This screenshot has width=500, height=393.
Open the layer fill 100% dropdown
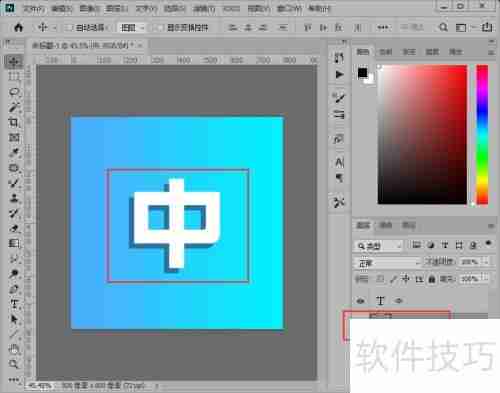coord(487,279)
